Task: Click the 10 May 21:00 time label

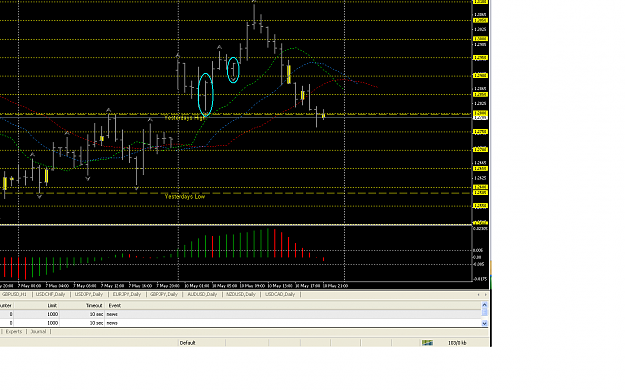Action: pos(335,286)
